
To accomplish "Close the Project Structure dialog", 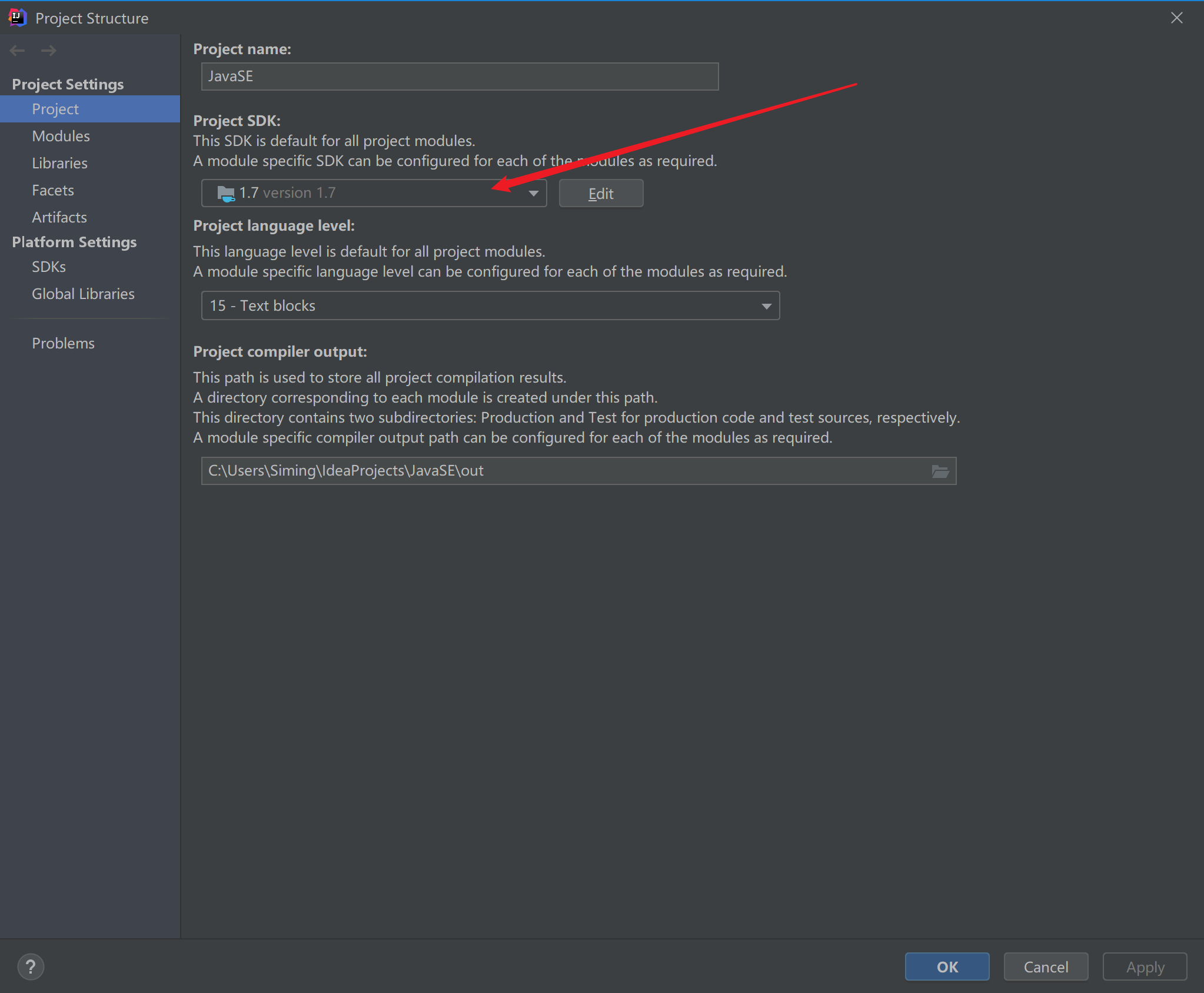I will click(1176, 18).
